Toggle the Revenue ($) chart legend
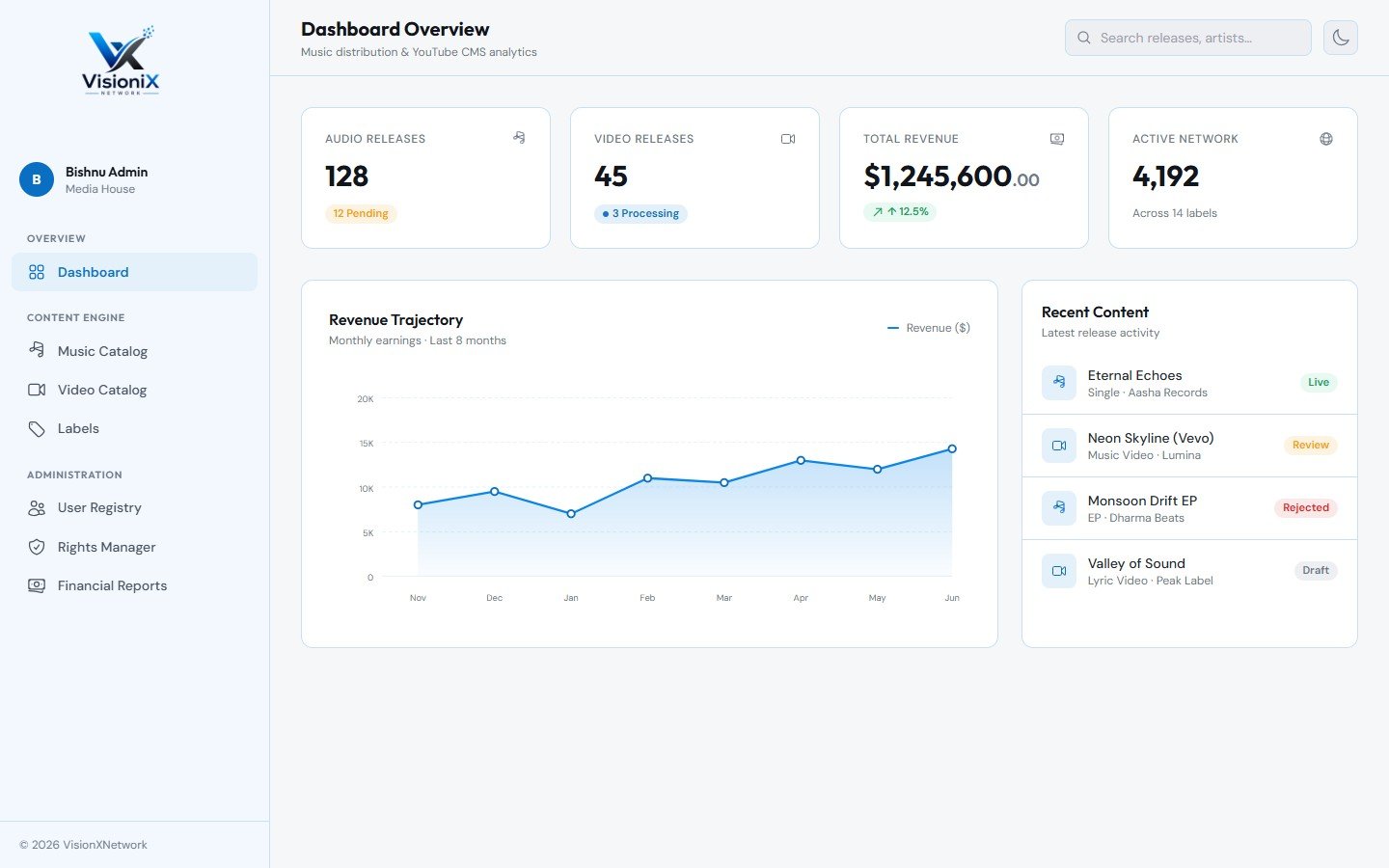Viewport: 1389px width, 868px height. (928, 328)
